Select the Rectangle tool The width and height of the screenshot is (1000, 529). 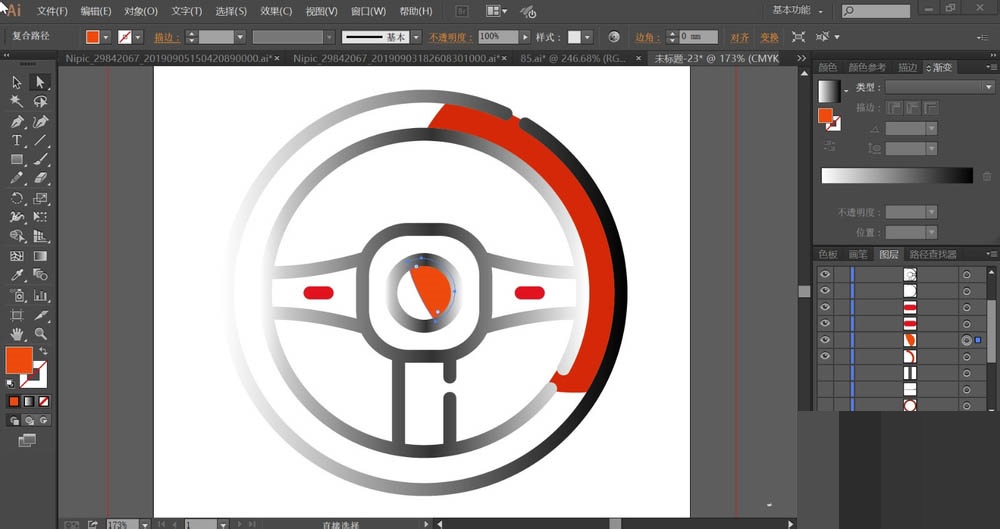(x=17, y=160)
